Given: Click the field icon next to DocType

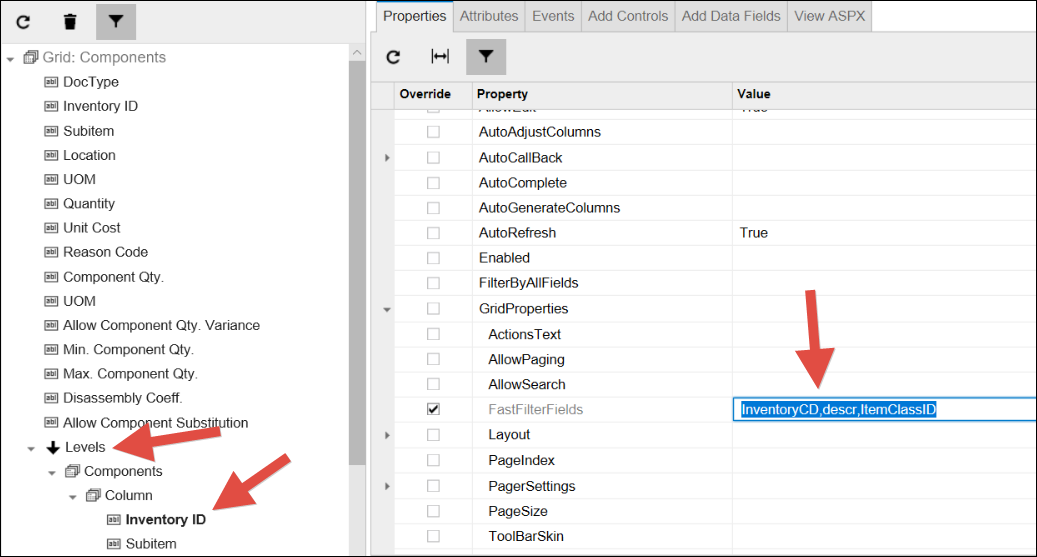Looking at the screenshot, I should tap(52, 82).
